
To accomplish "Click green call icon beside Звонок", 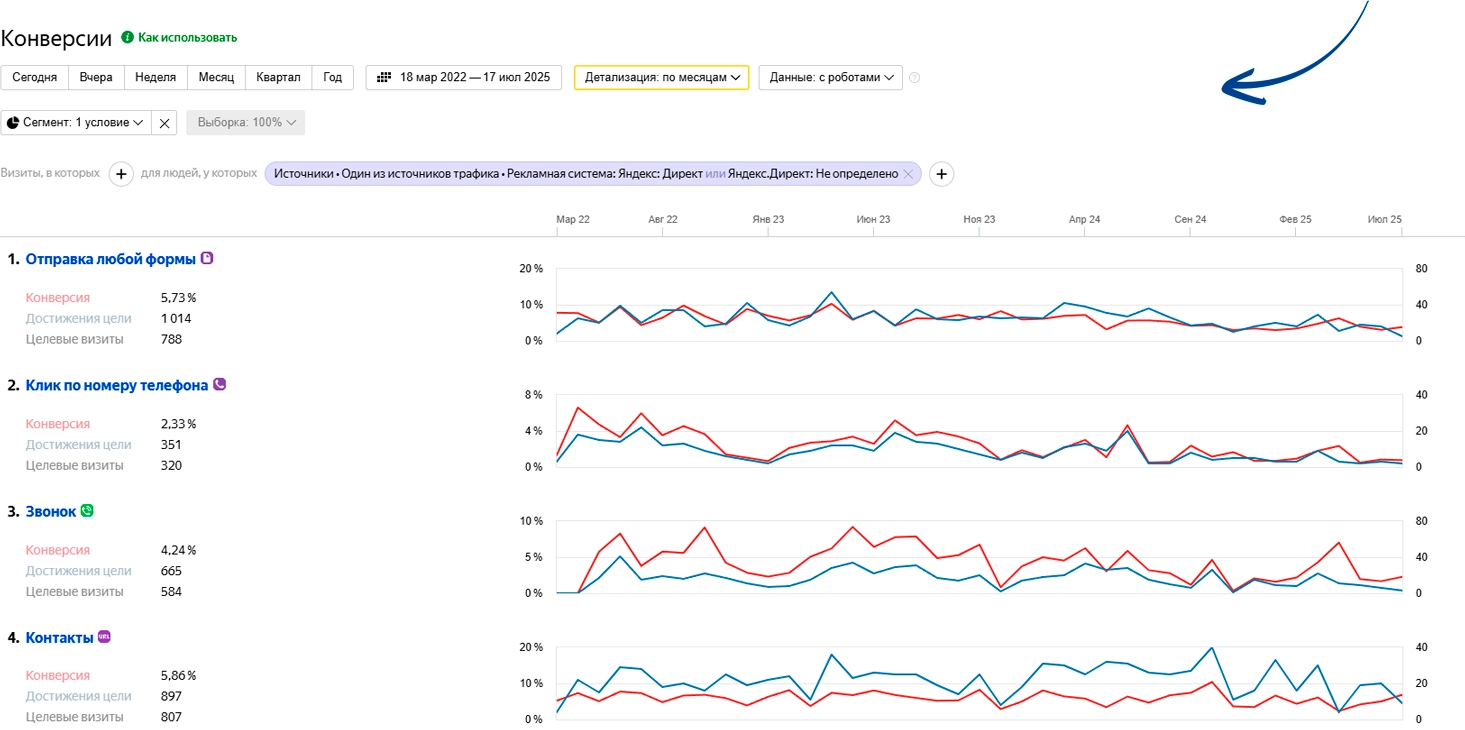I will point(87,510).
